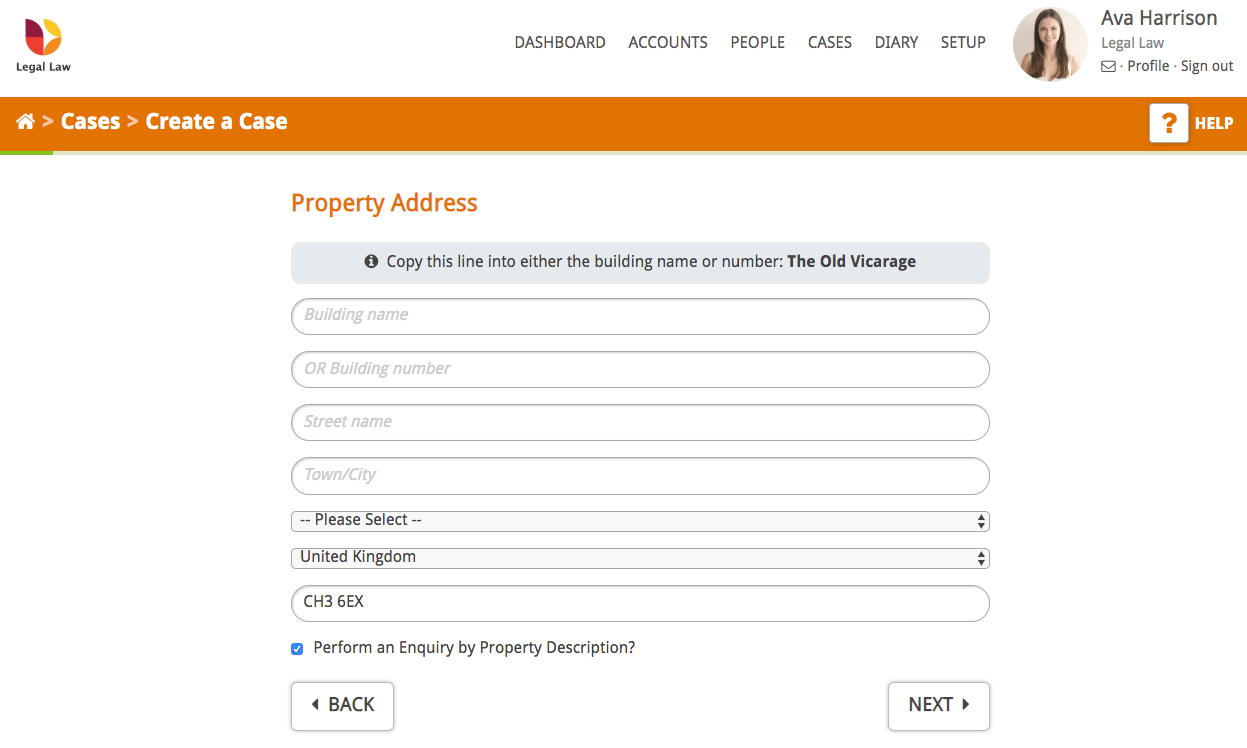Viewport: 1247px width, 748px height.
Task: Open the CASES navigation tab
Action: pyautogui.click(x=829, y=42)
